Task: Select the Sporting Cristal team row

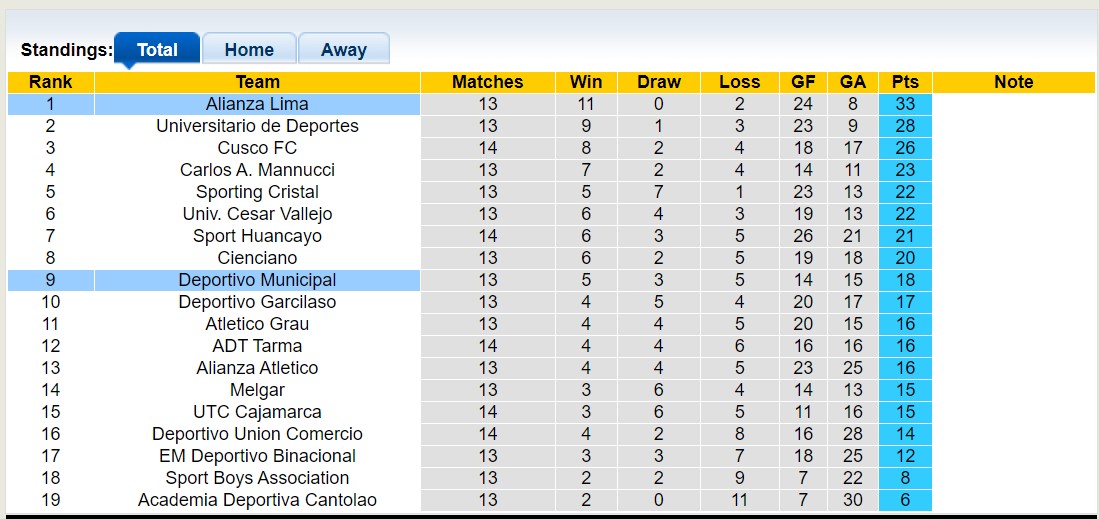Action: coord(257,192)
